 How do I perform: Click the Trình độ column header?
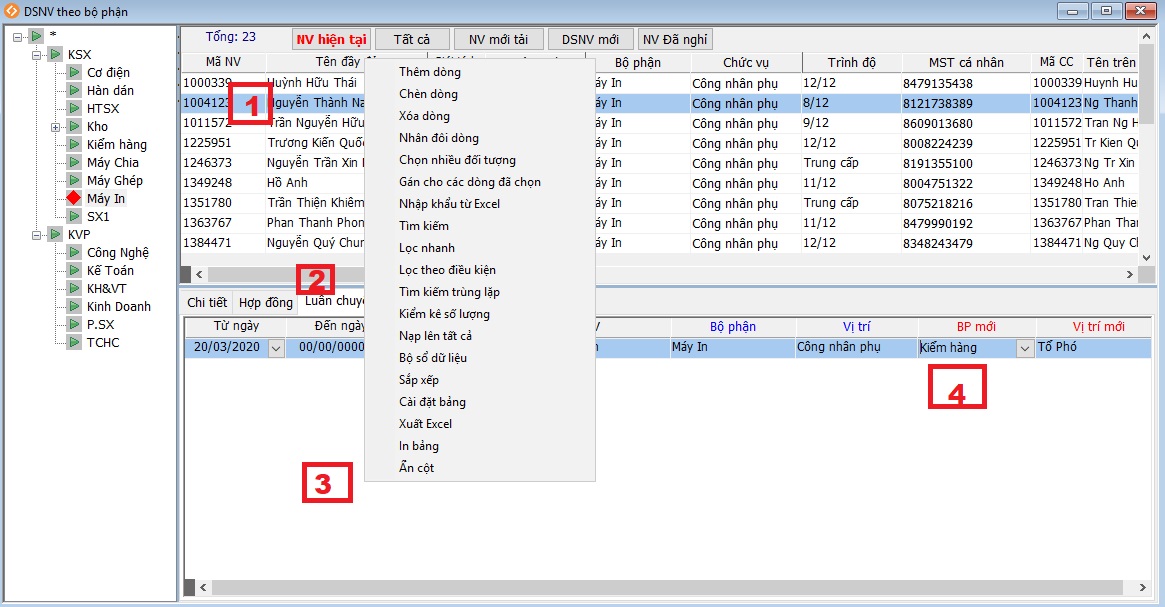(x=851, y=62)
